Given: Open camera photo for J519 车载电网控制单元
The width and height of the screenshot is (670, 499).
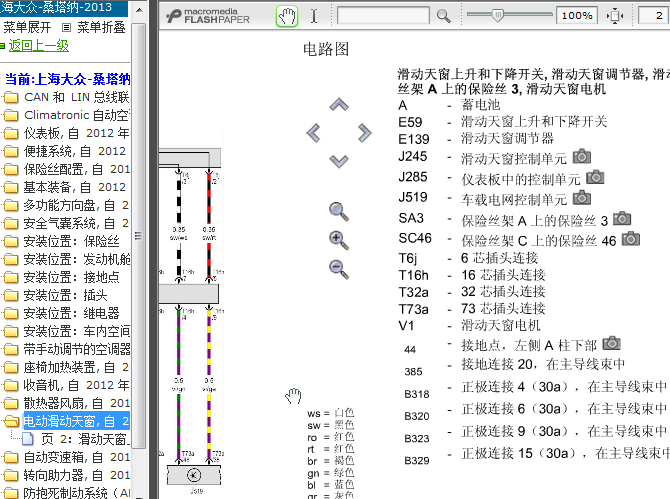Looking at the screenshot, I should coord(582,197).
